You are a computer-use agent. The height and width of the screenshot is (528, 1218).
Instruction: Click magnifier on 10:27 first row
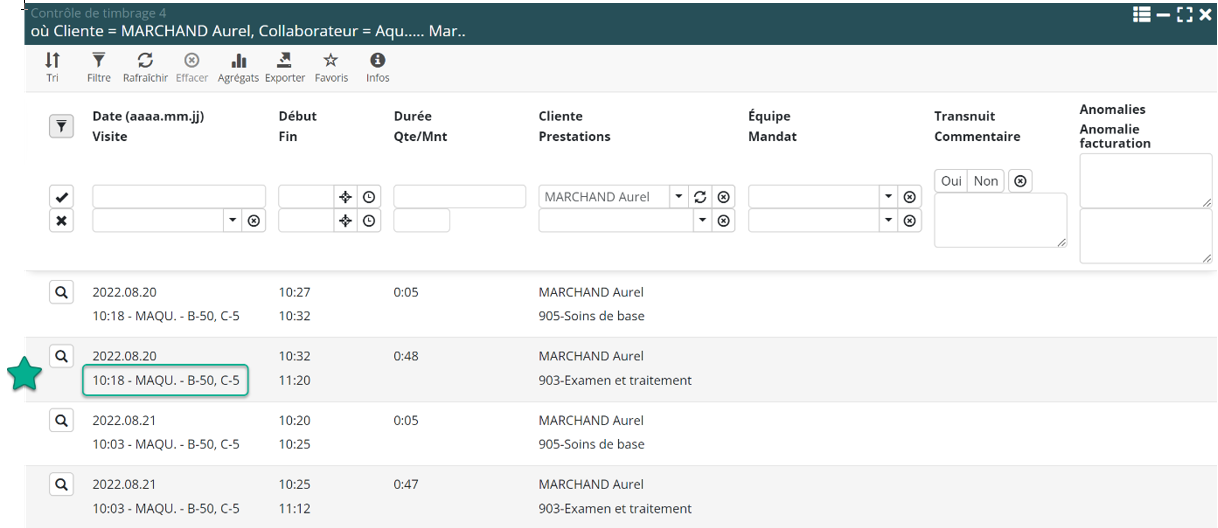point(62,292)
